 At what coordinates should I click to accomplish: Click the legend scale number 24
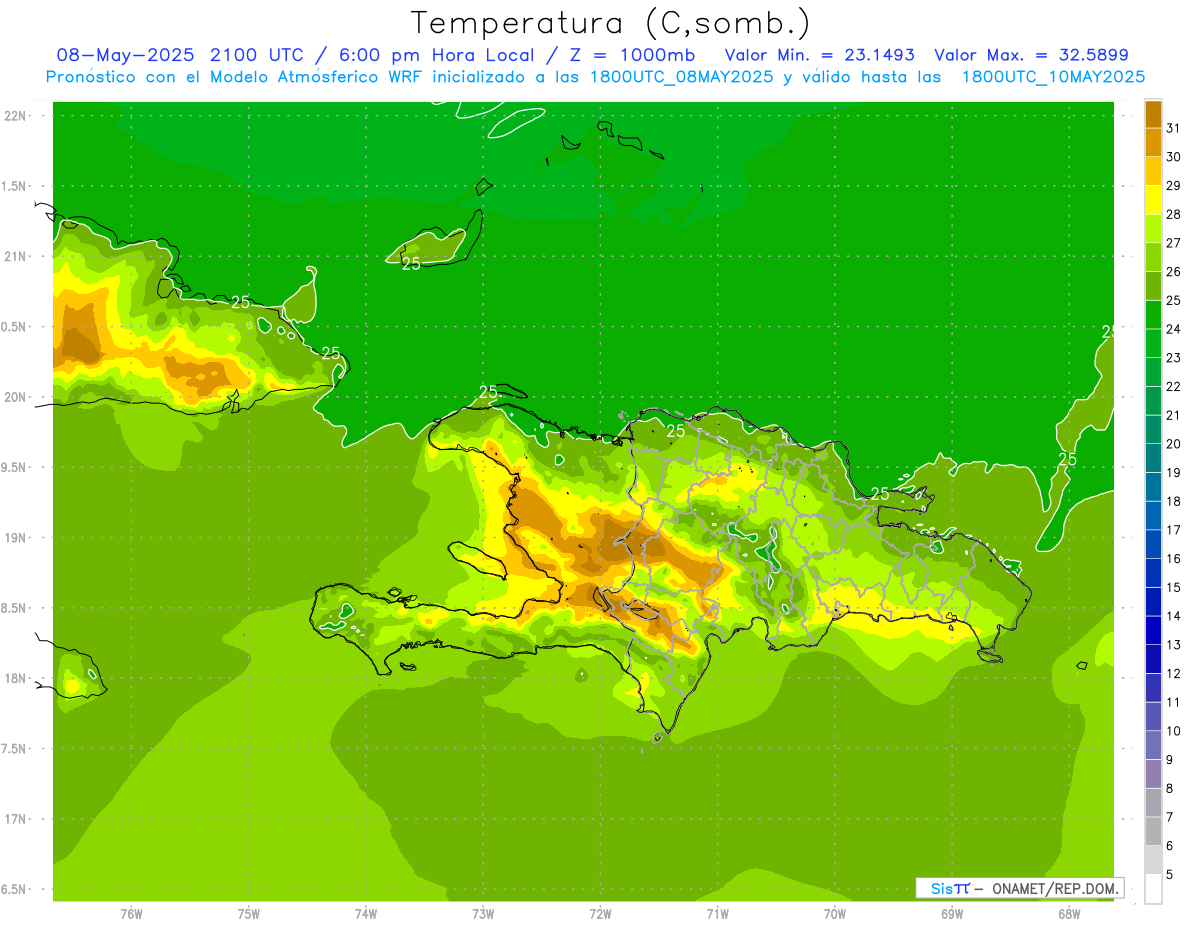click(1173, 329)
